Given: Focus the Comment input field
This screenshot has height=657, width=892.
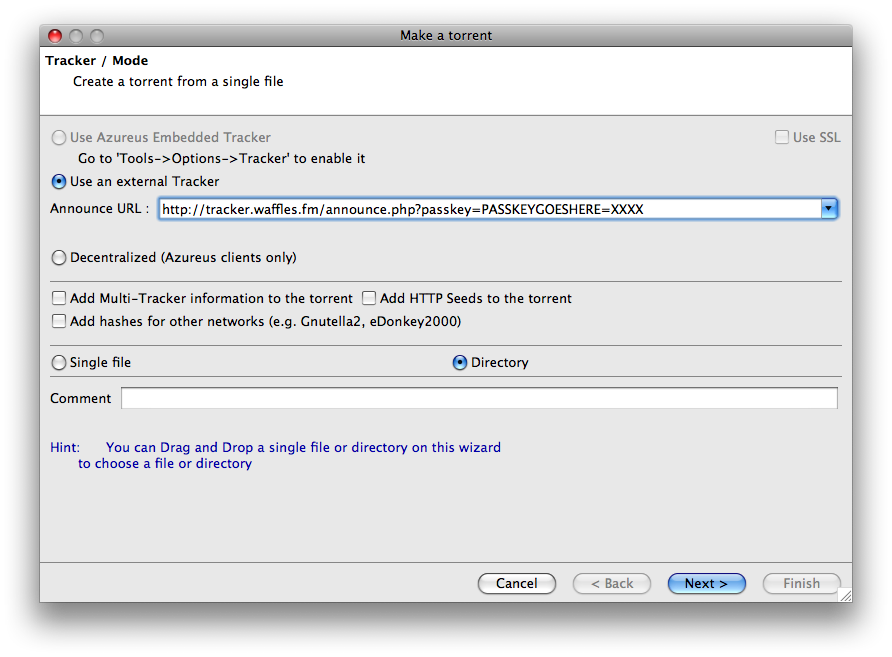Looking at the screenshot, I should (478, 398).
